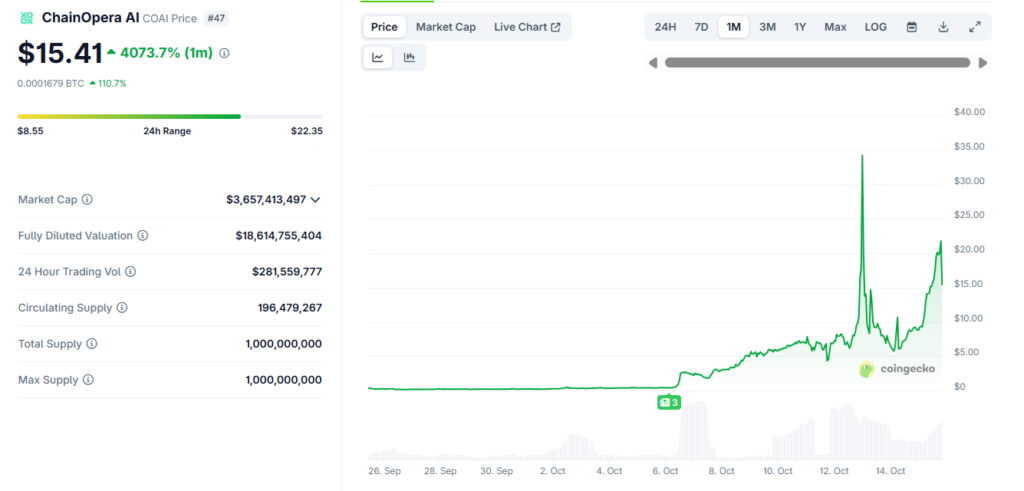Click the $22.35 range high value
This screenshot has height=491, width=1024.
pyautogui.click(x=307, y=131)
